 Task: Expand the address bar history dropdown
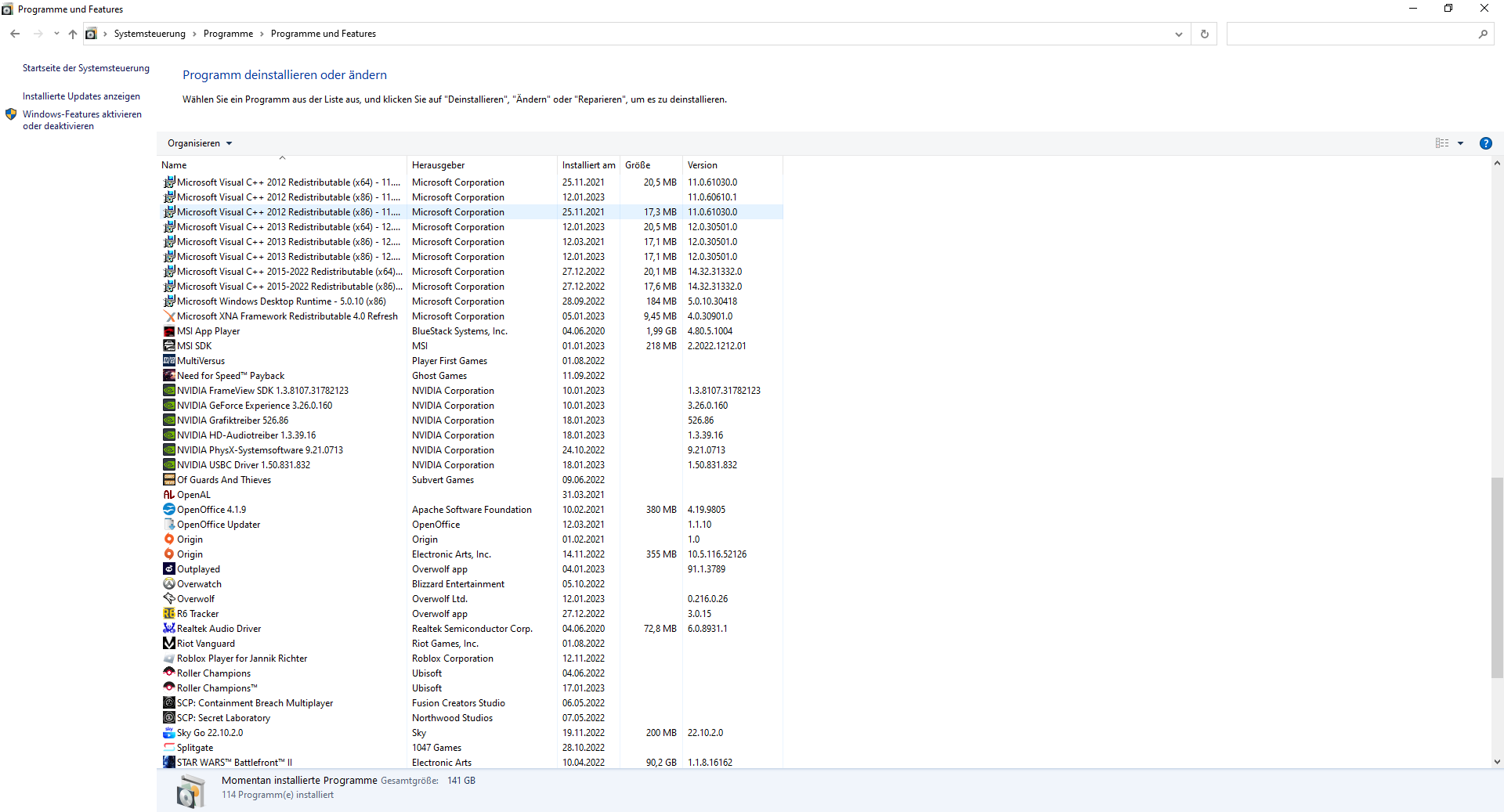click(1178, 34)
